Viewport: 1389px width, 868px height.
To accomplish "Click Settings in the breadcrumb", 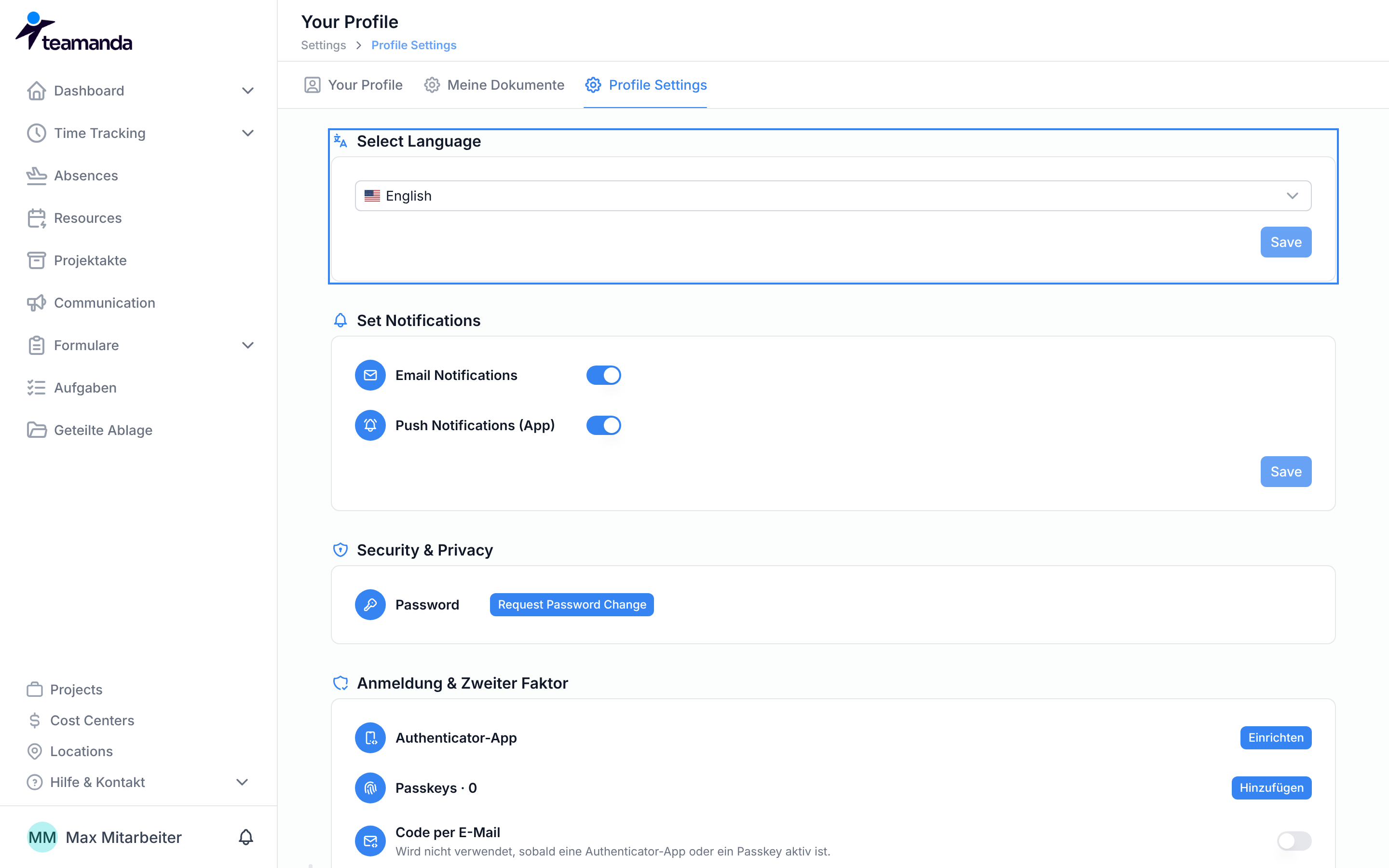I will pyautogui.click(x=324, y=45).
